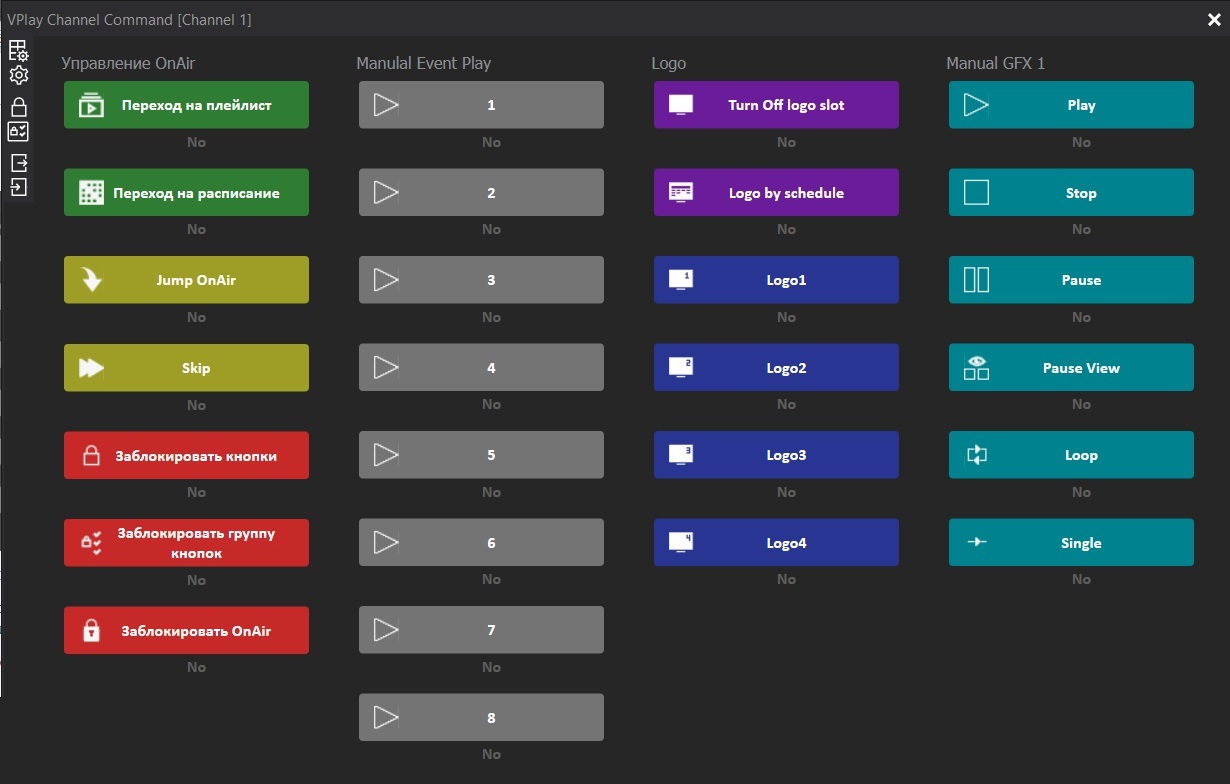Click the No label under Loop
The height and width of the screenshot is (784, 1230).
tap(1082, 492)
